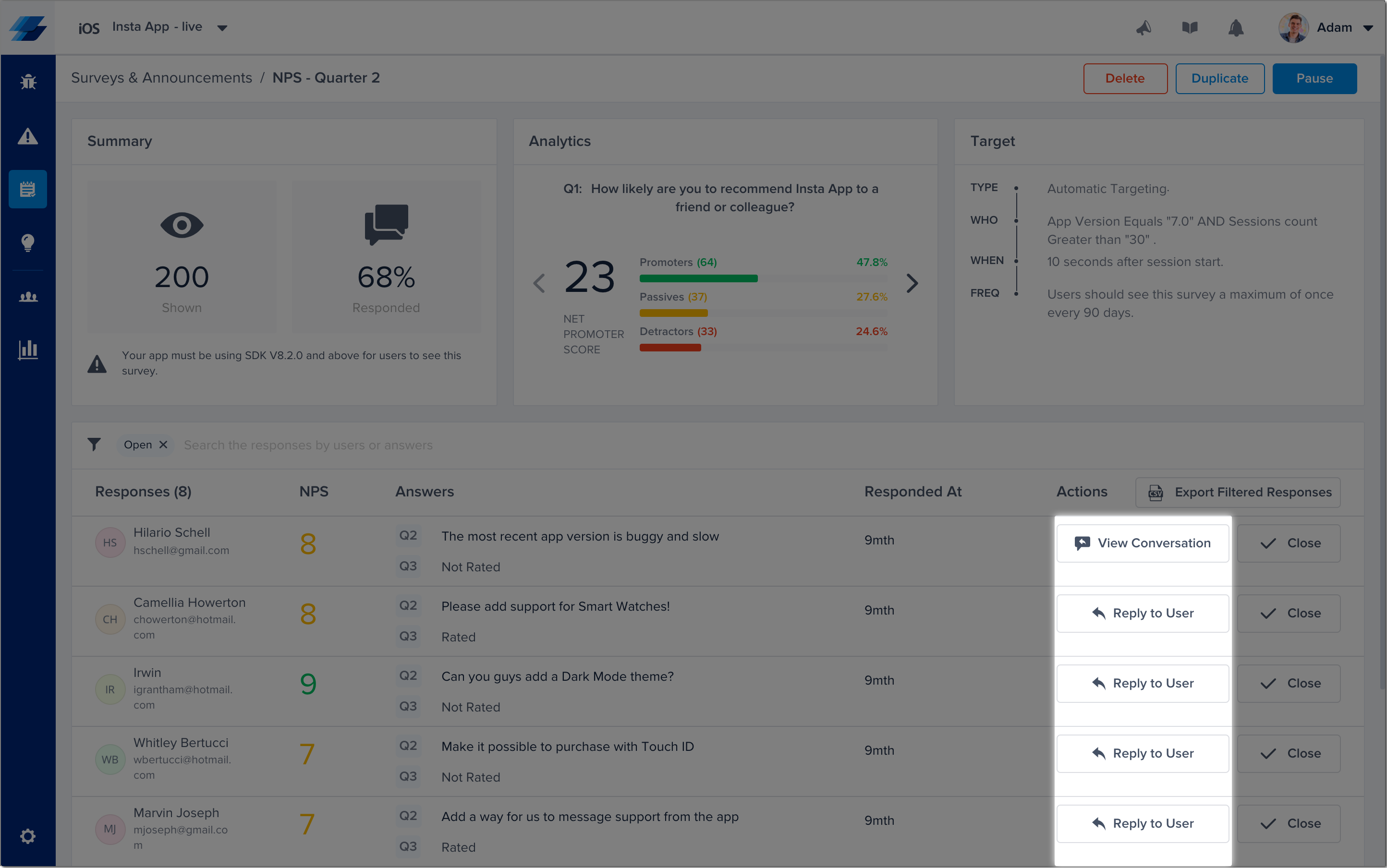Open the Bugs section in sidebar
This screenshot has width=1387, height=868.
[x=27, y=82]
